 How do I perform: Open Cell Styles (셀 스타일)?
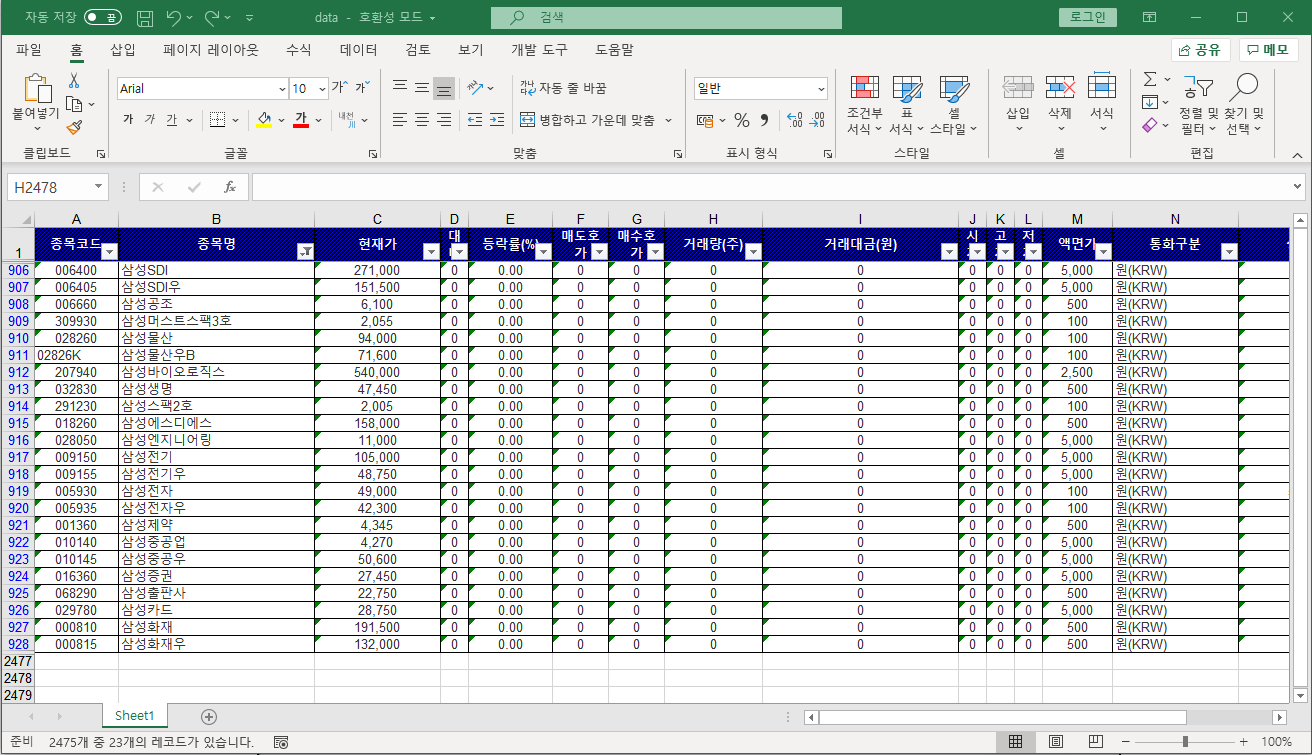coord(953,105)
